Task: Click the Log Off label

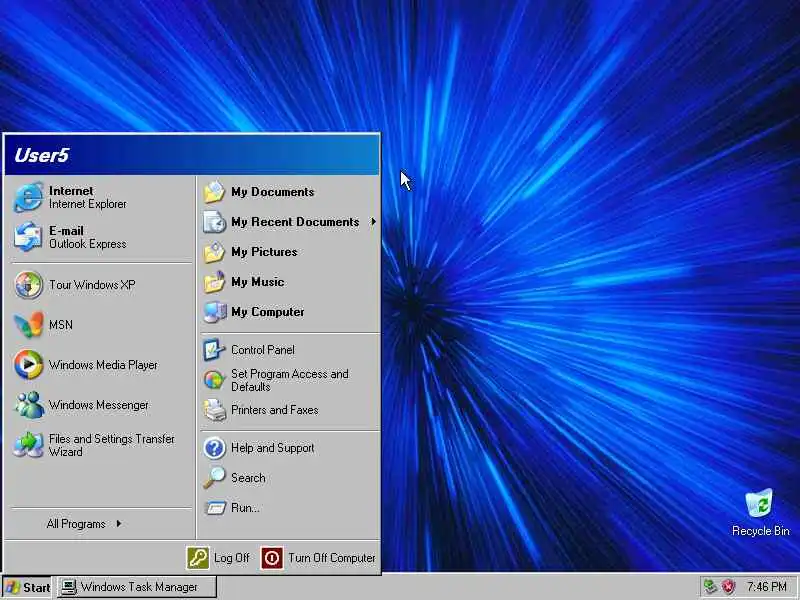Action: 232,558
